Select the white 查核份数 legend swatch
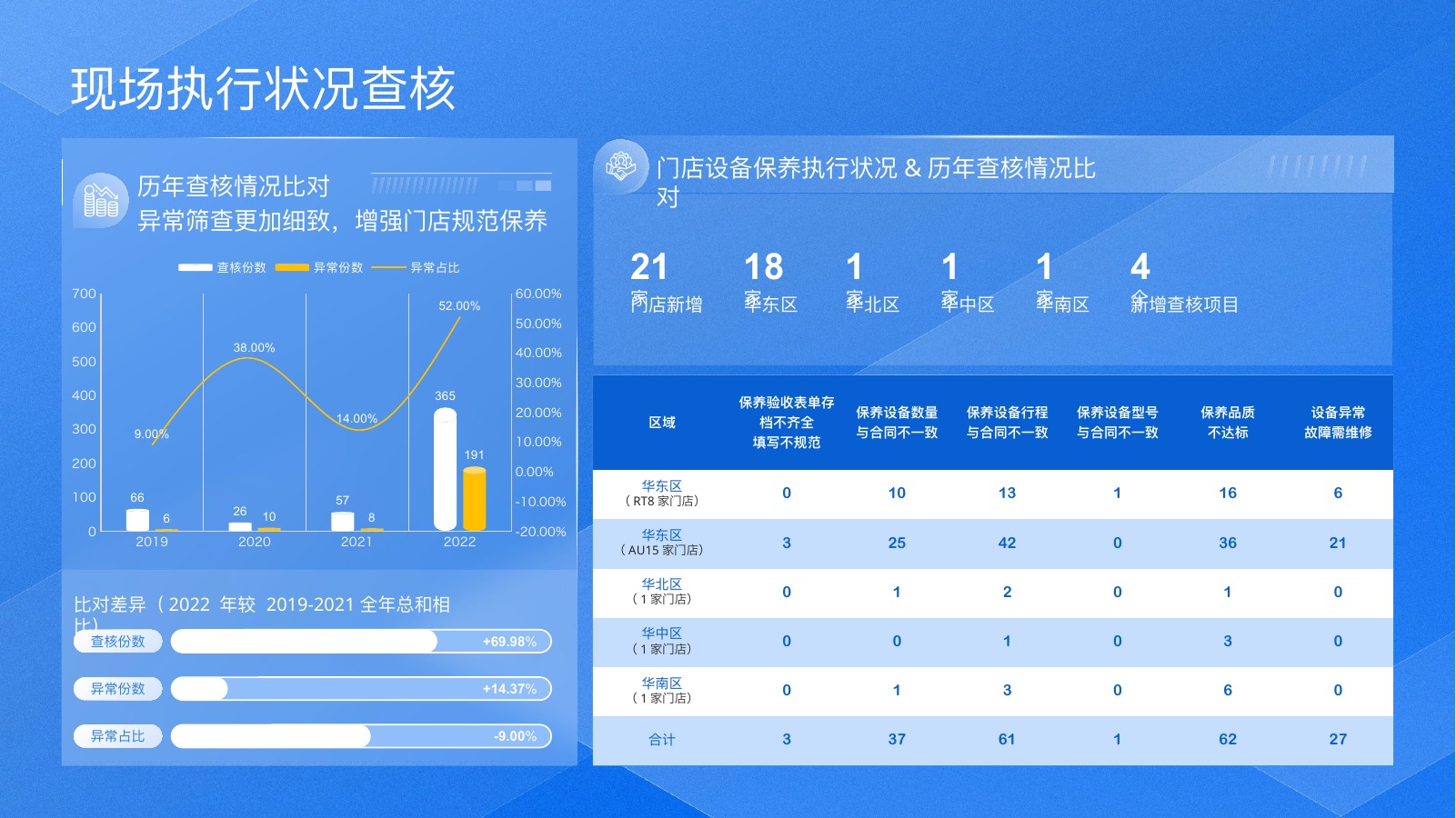 point(196,267)
